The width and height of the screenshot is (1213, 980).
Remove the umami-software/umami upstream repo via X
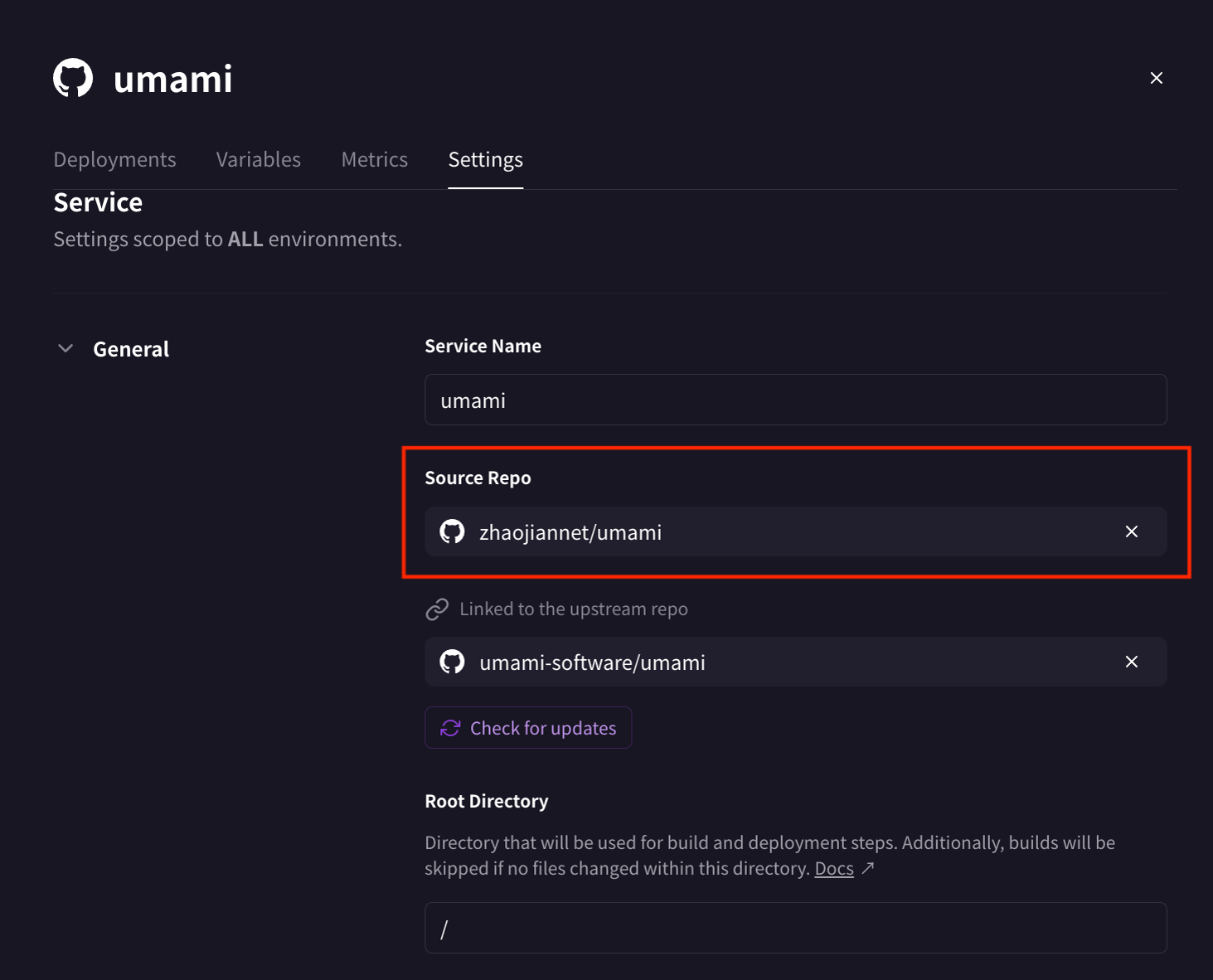(1132, 662)
